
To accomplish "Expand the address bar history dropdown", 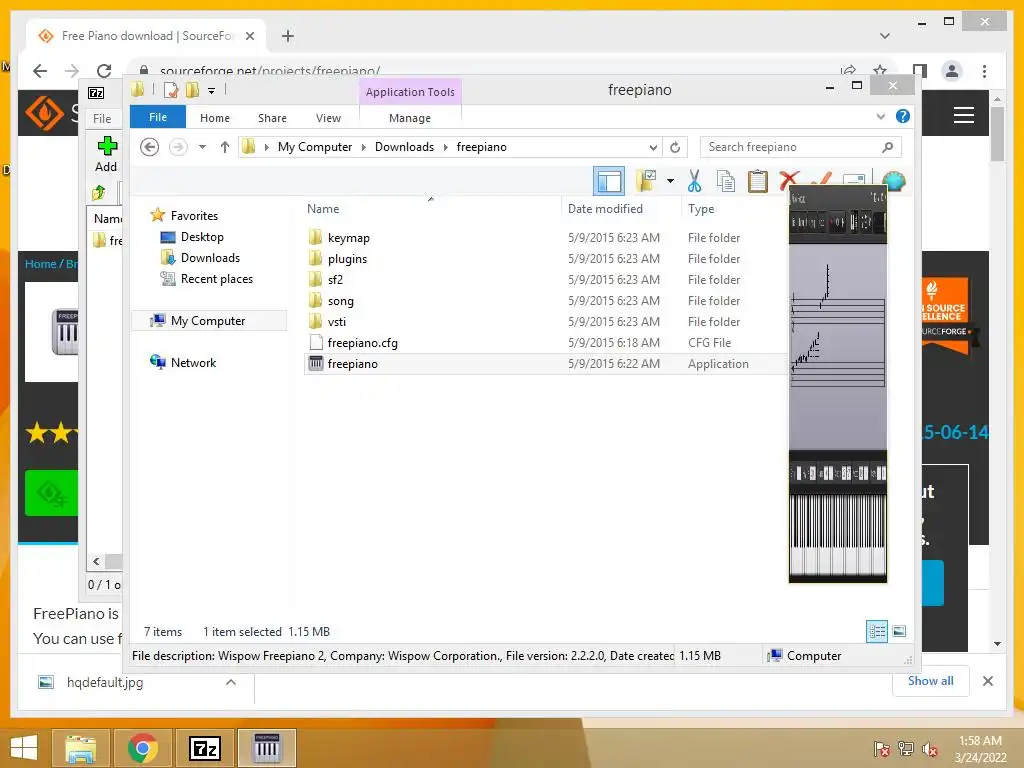I will [x=653, y=147].
